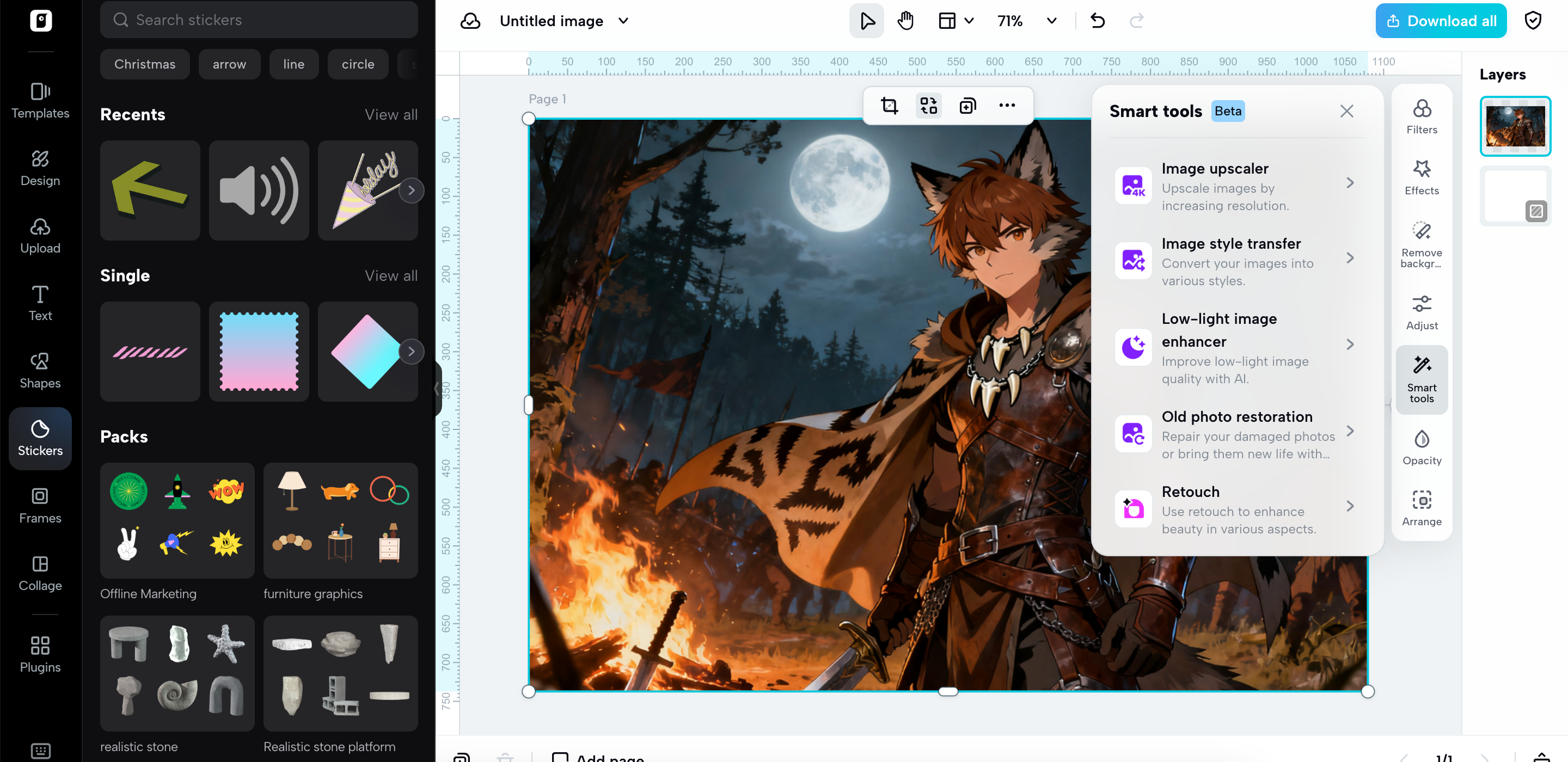Close the Smart tools popup
This screenshot has width=1568, height=762.
click(x=1347, y=111)
